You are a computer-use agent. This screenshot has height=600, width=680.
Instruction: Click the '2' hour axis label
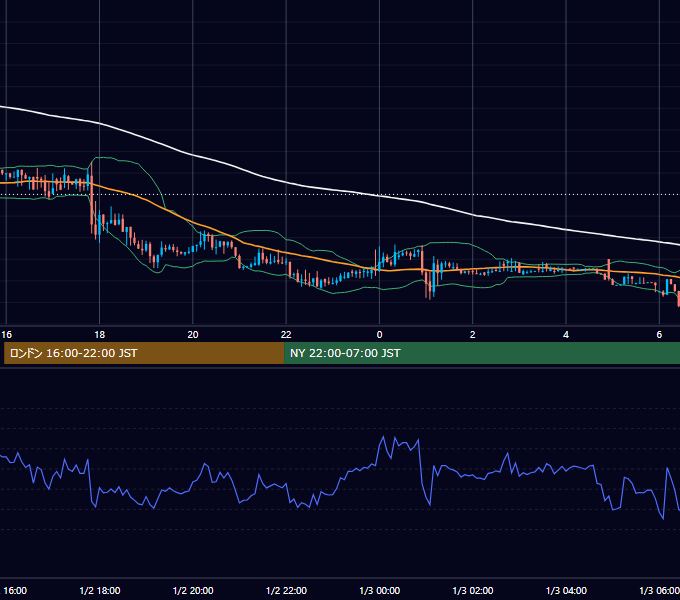(x=473, y=335)
